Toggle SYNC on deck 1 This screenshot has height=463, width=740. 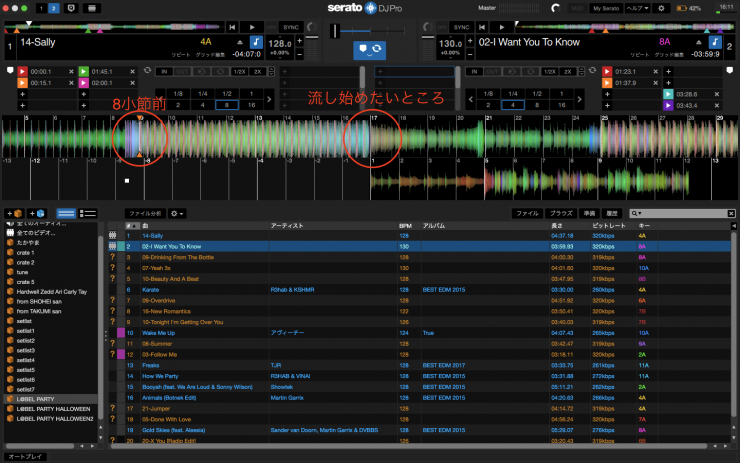pos(291,27)
